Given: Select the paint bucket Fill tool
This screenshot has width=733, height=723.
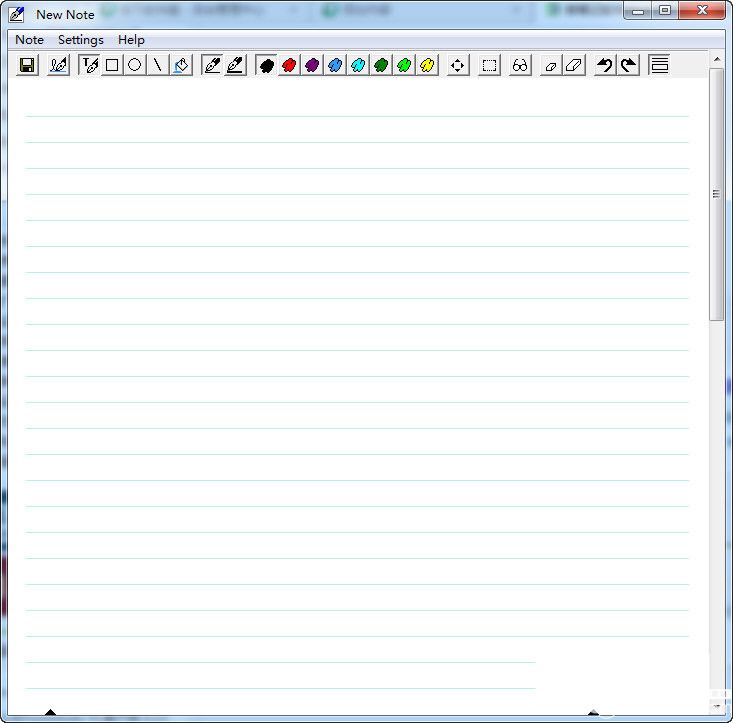Looking at the screenshot, I should click(181, 65).
